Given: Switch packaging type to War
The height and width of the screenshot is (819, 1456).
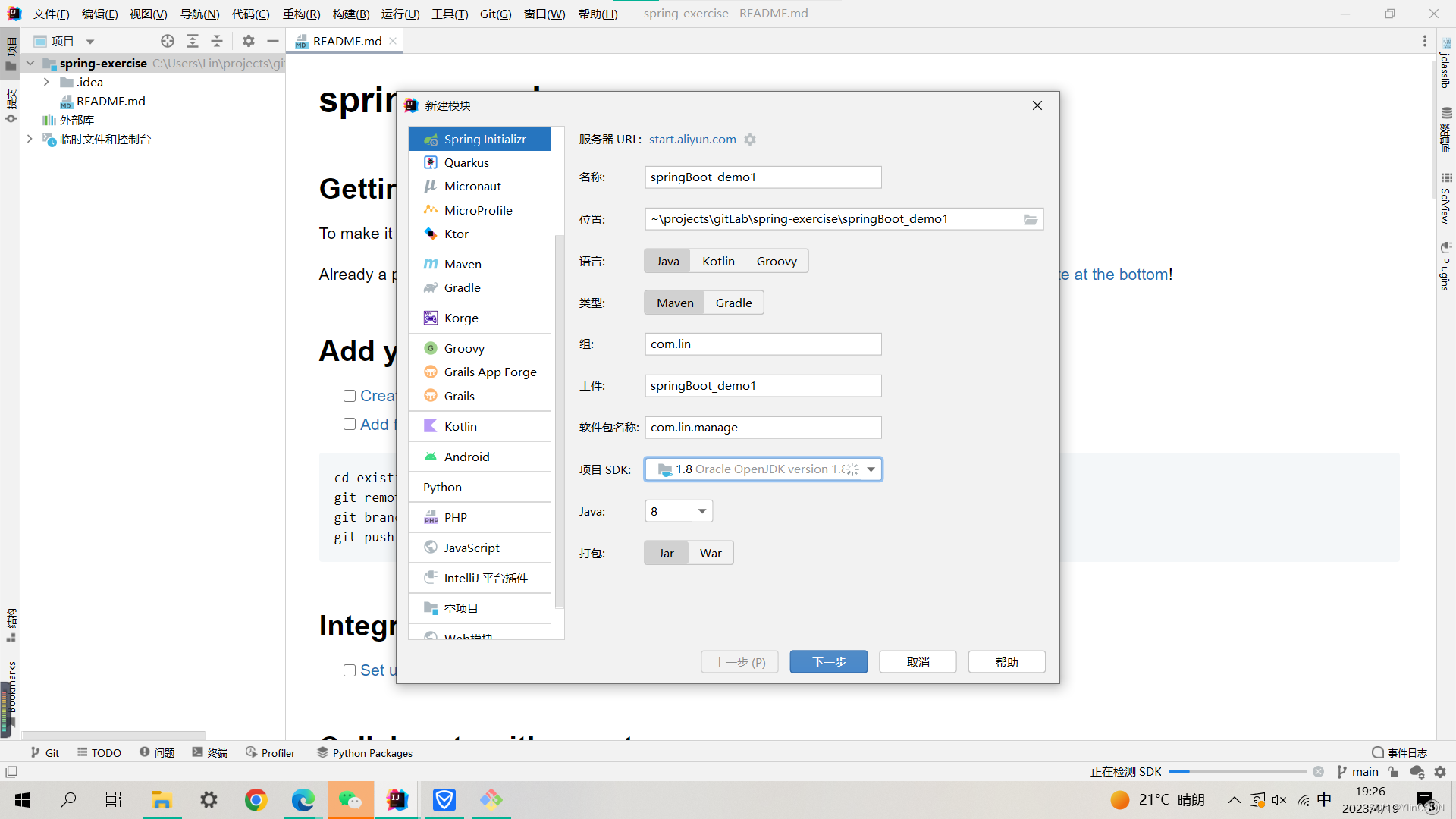Looking at the screenshot, I should 710,553.
